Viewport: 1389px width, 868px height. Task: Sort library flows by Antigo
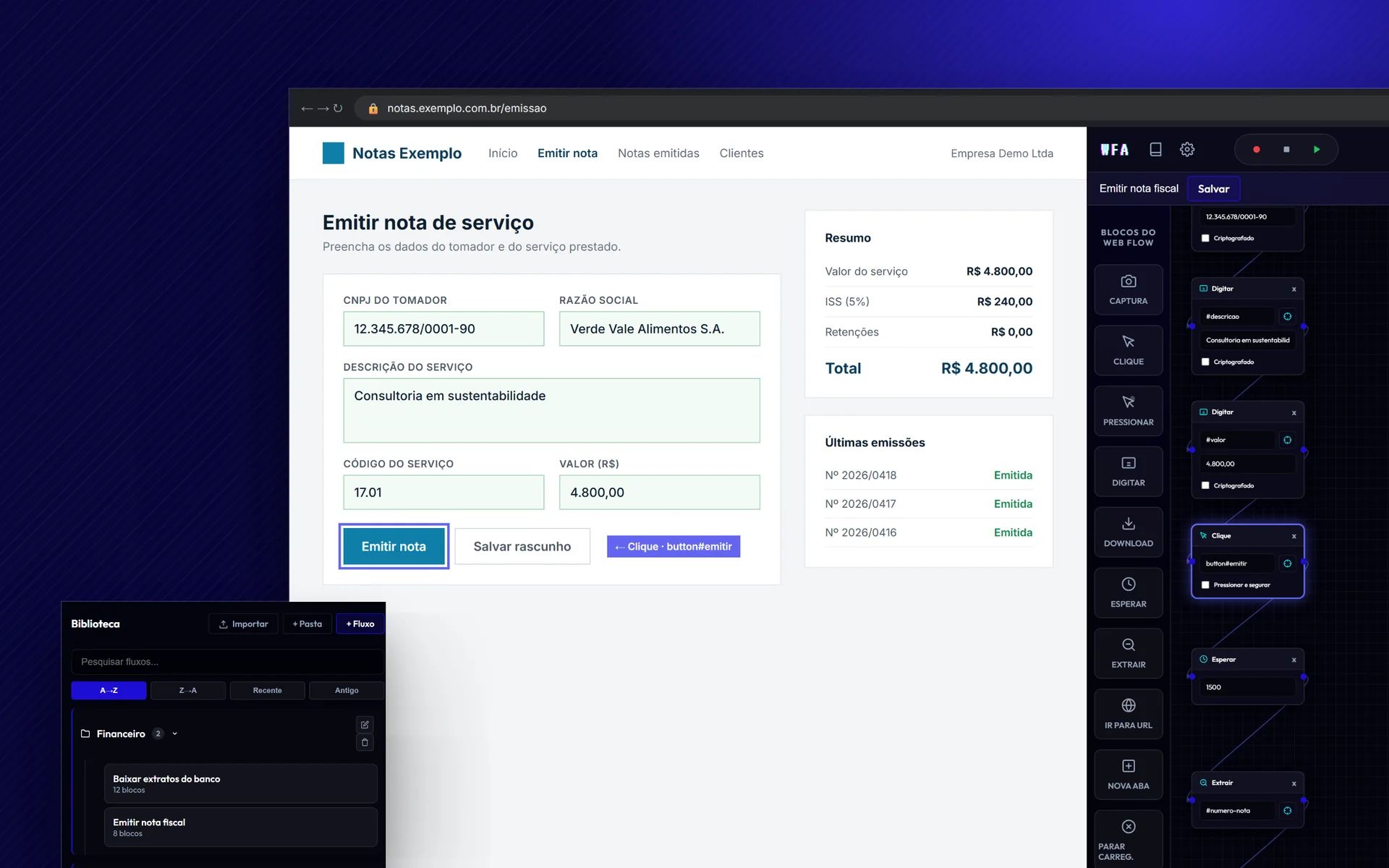347,691
